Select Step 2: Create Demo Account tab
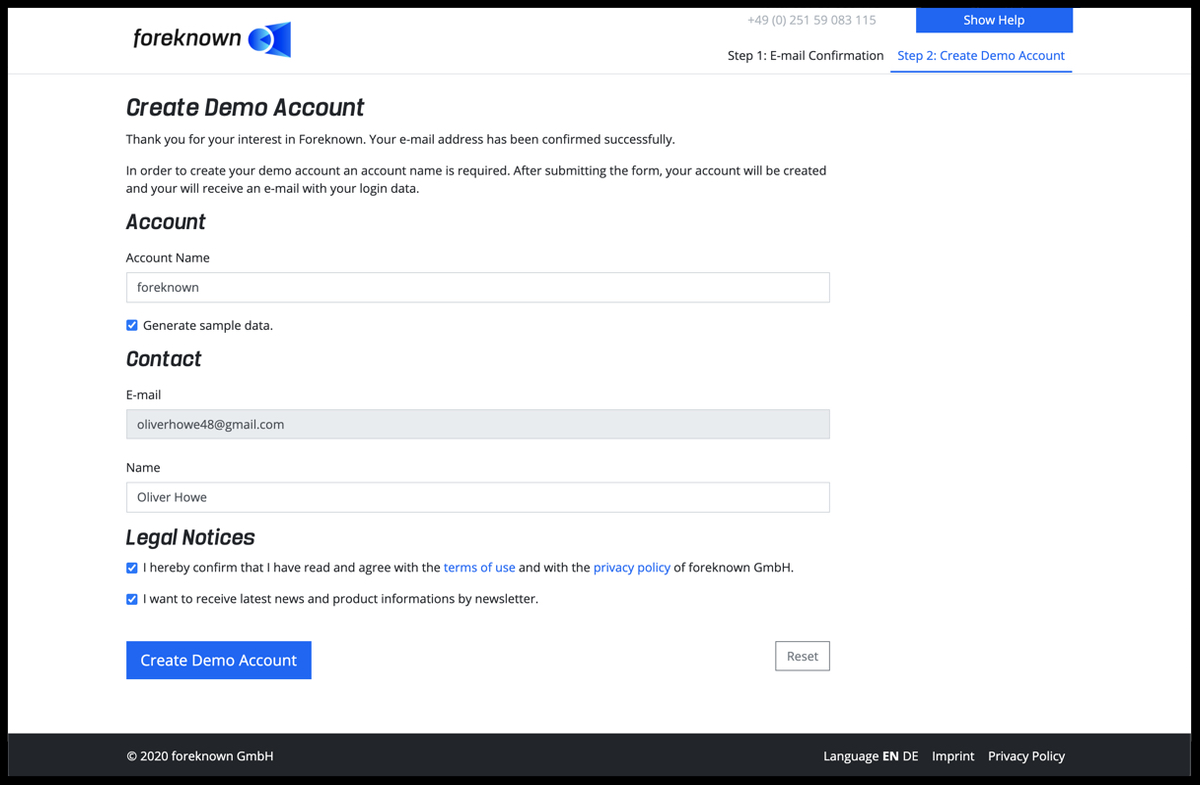Screen dimensions: 1200x785 [981, 56]
